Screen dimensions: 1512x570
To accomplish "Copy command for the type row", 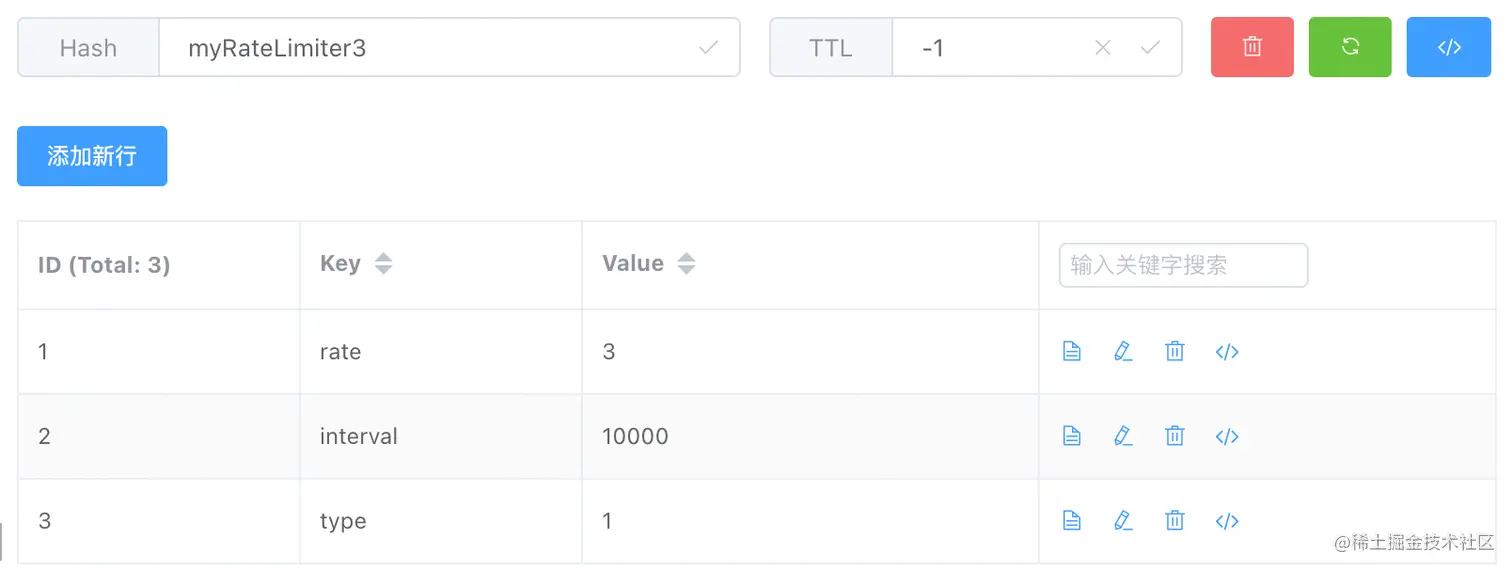I will click(x=1227, y=521).
